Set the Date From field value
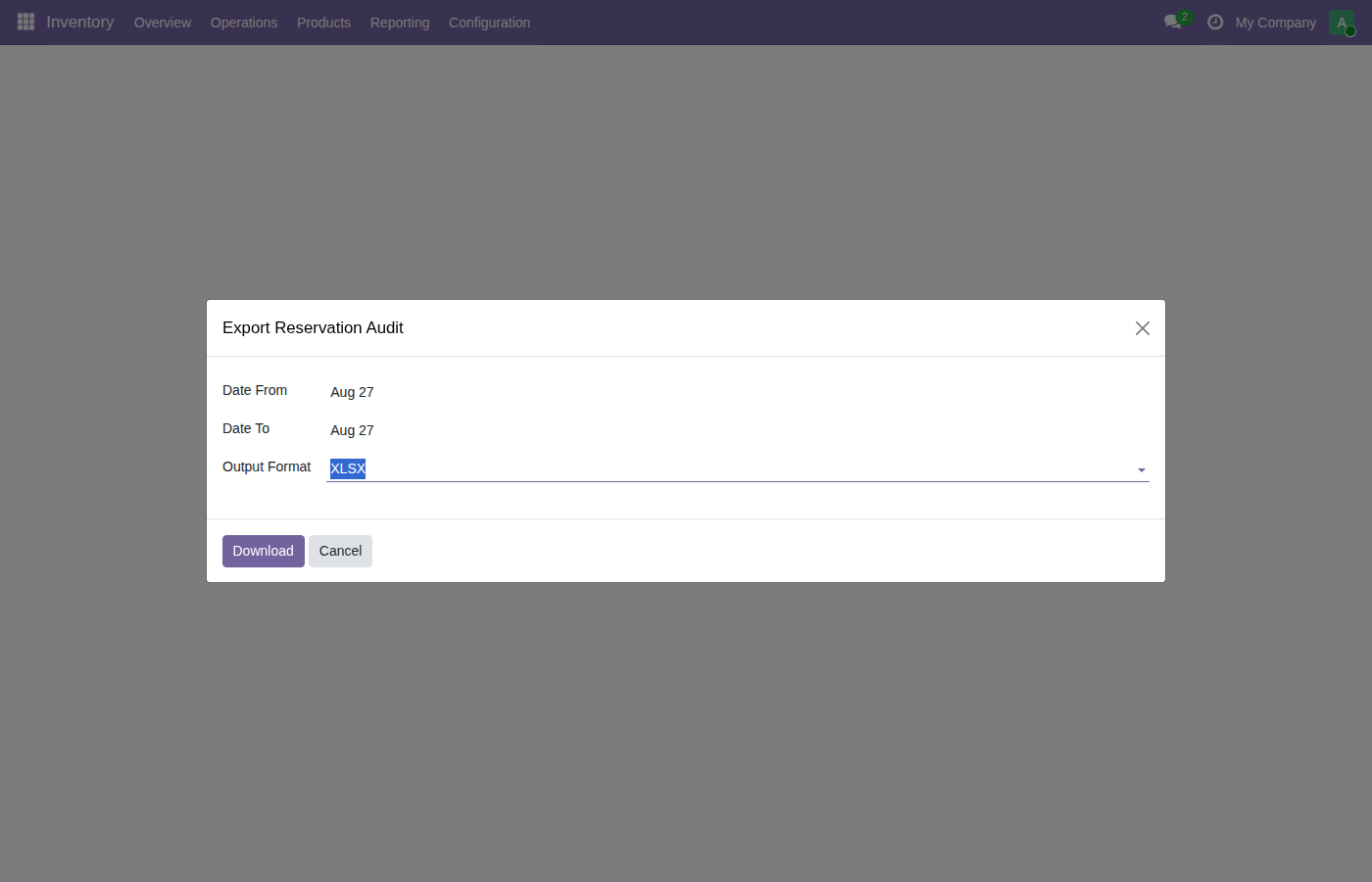The height and width of the screenshot is (882, 1372). point(737,392)
